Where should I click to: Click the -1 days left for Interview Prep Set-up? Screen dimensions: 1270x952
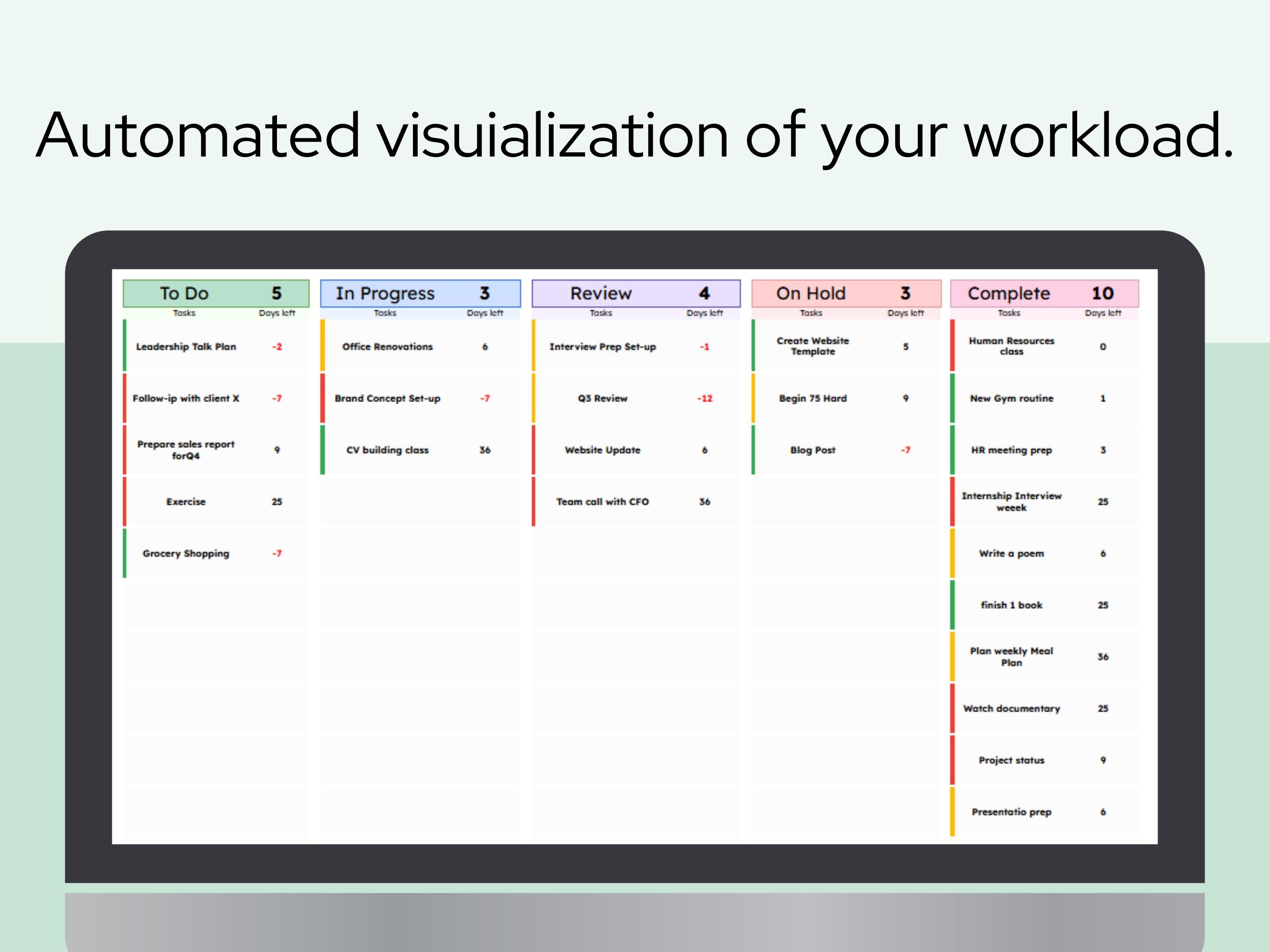705,346
